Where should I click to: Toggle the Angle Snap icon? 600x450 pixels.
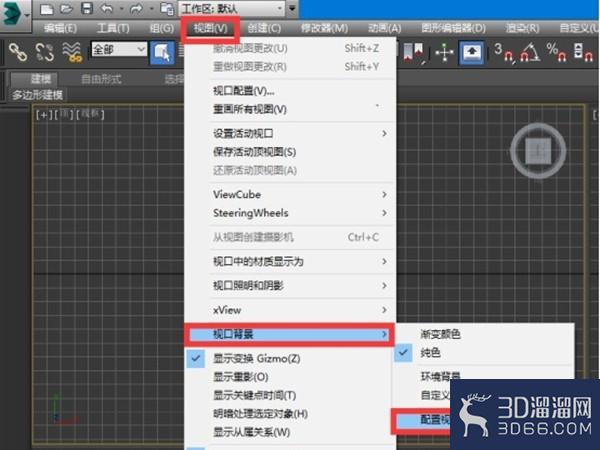click(530, 52)
